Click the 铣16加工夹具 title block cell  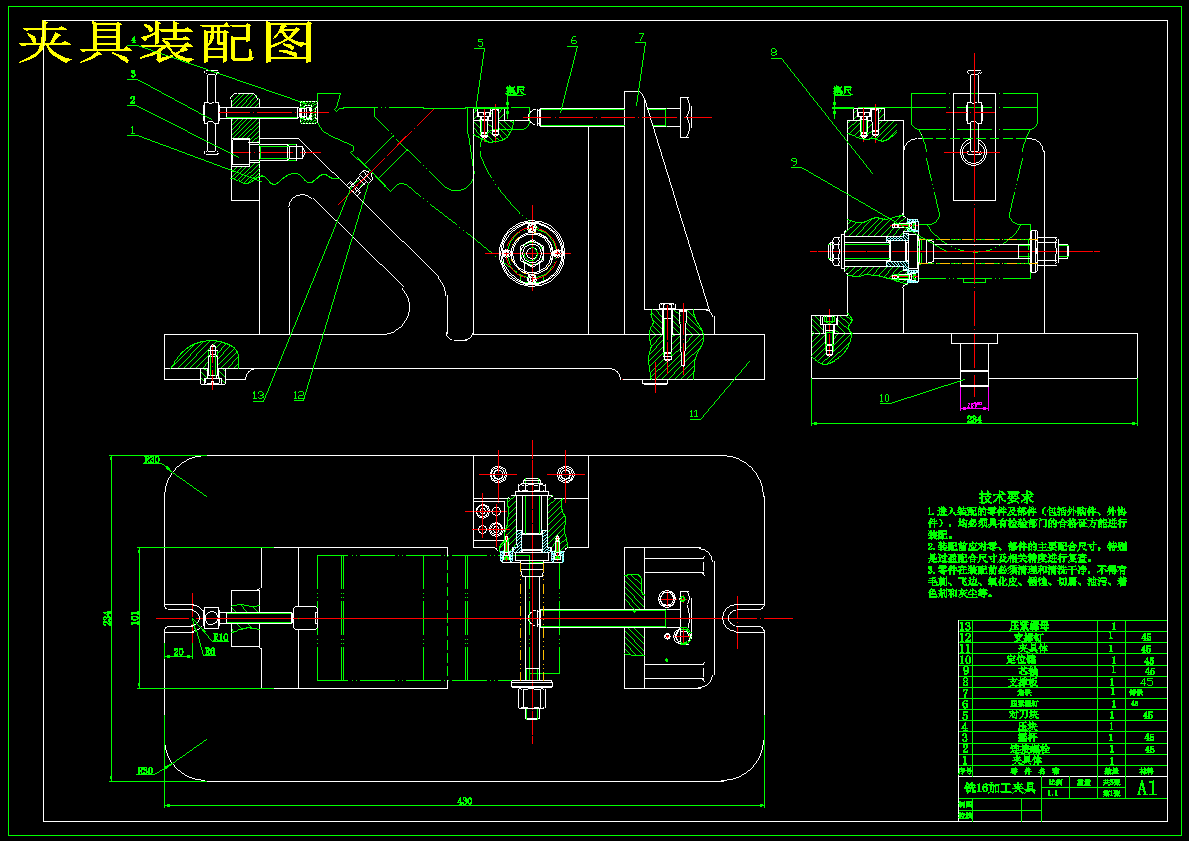click(999, 787)
